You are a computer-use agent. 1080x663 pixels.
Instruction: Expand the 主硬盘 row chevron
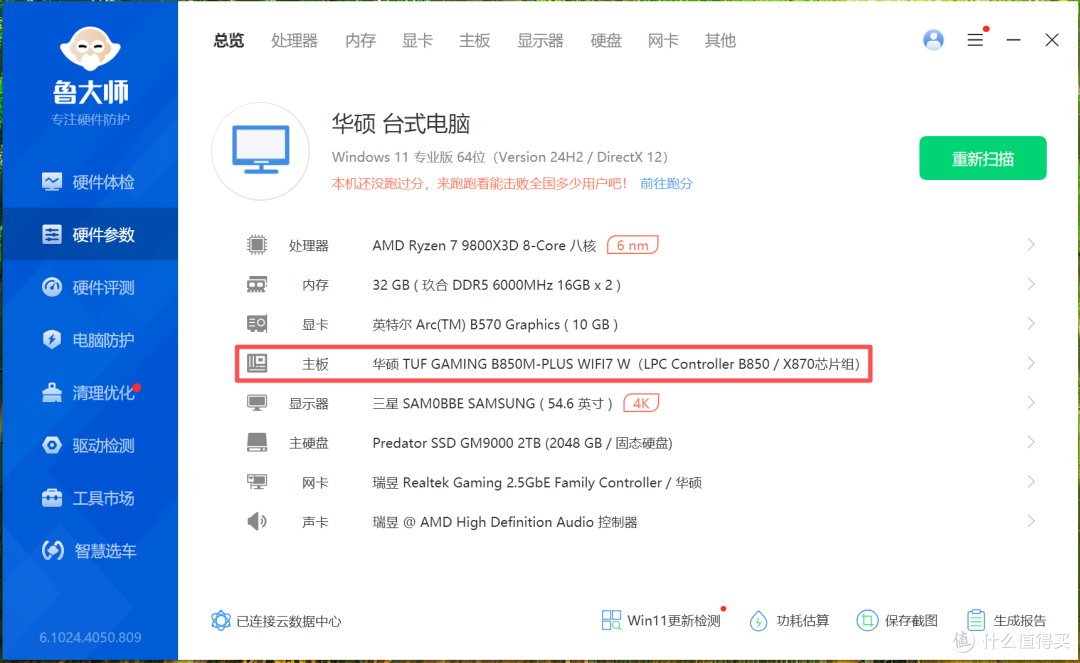click(1031, 442)
